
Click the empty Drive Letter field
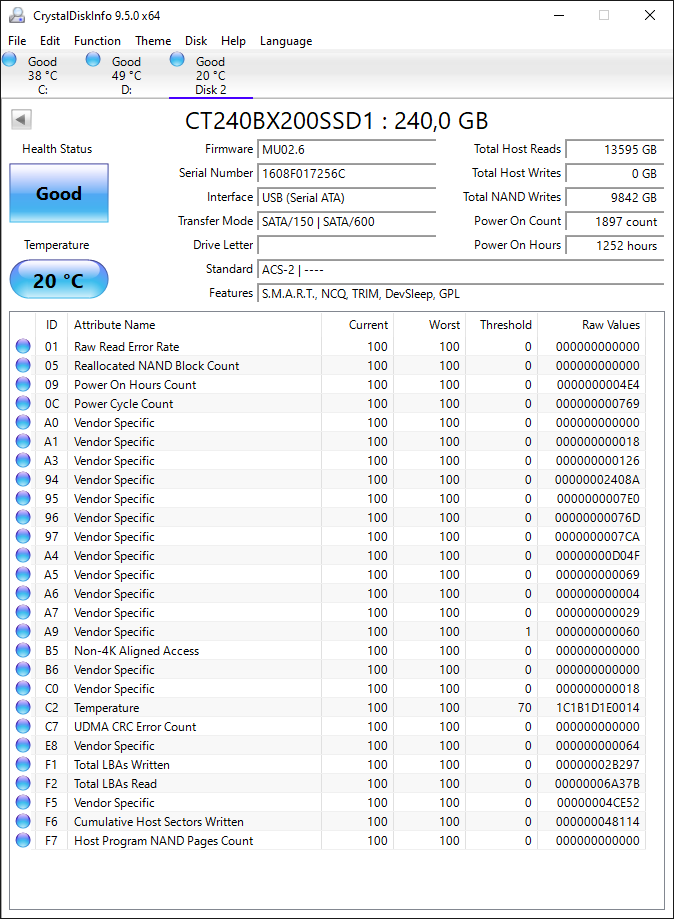click(346, 246)
